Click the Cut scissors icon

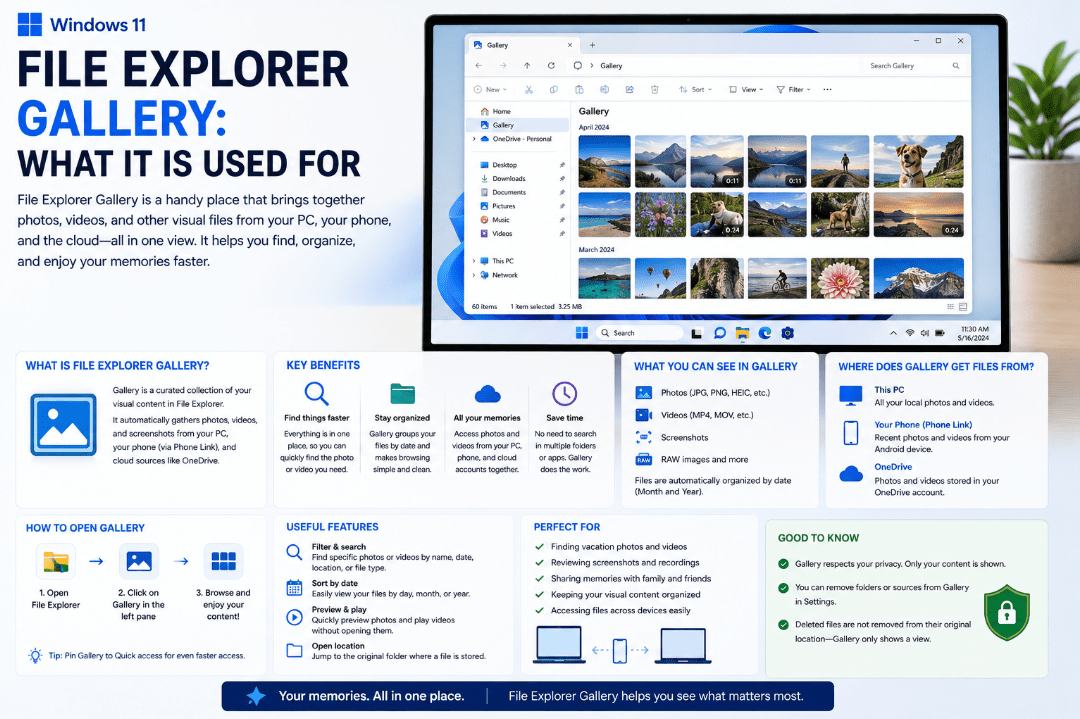(x=529, y=90)
